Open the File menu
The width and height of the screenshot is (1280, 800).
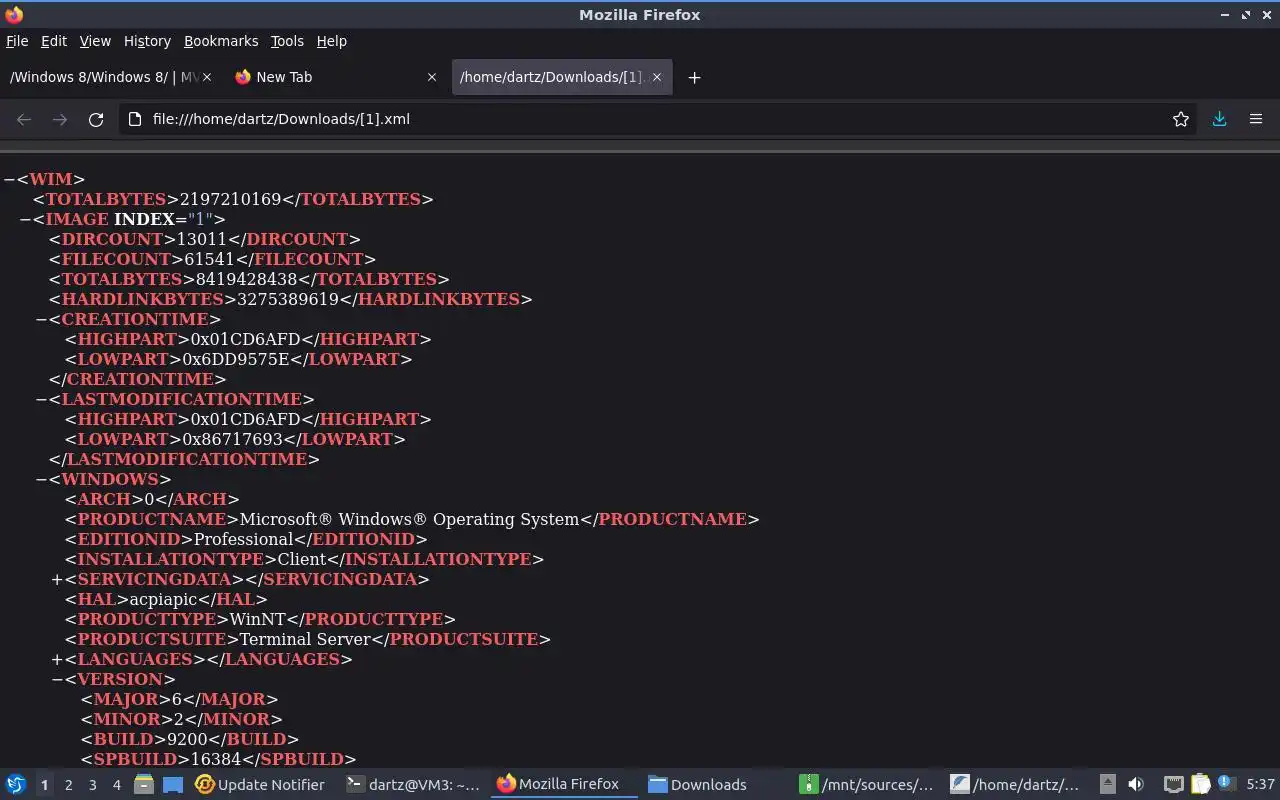pyautogui.click(x=17, y=41)
